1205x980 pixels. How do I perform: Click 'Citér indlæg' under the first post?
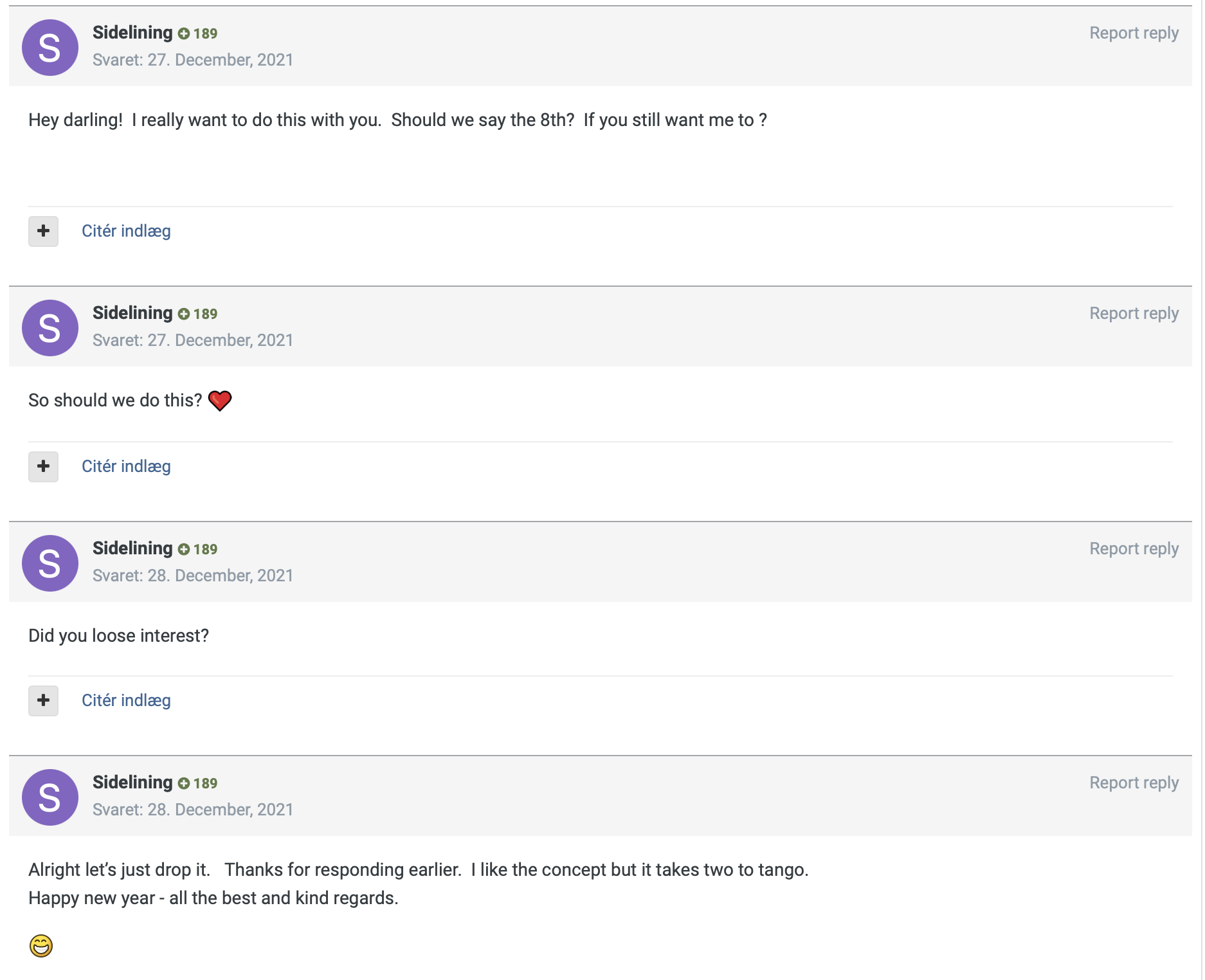point(126,231)
